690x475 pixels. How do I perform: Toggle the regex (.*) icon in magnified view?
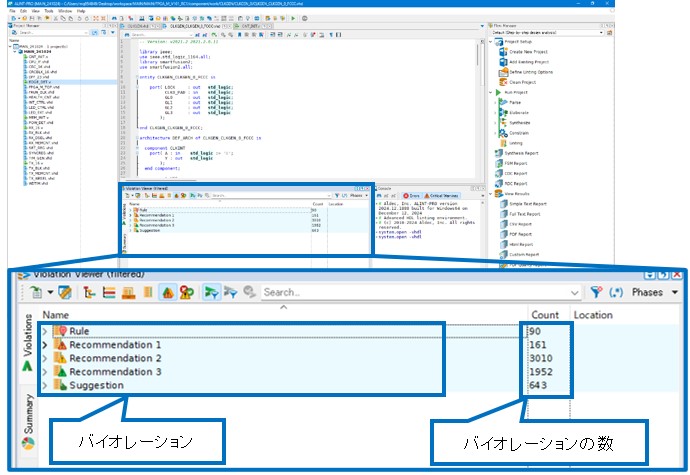point(616,292)
